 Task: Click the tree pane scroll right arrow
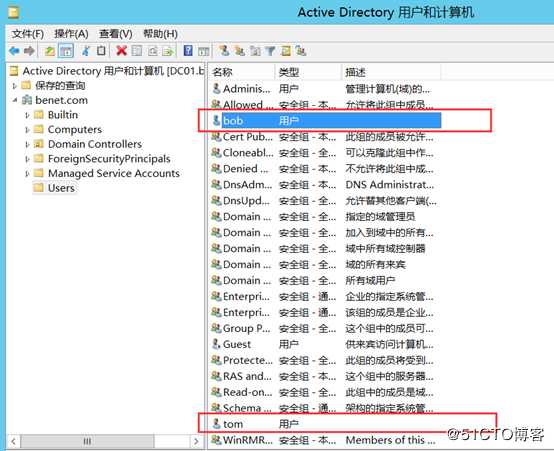pos(196,441)
